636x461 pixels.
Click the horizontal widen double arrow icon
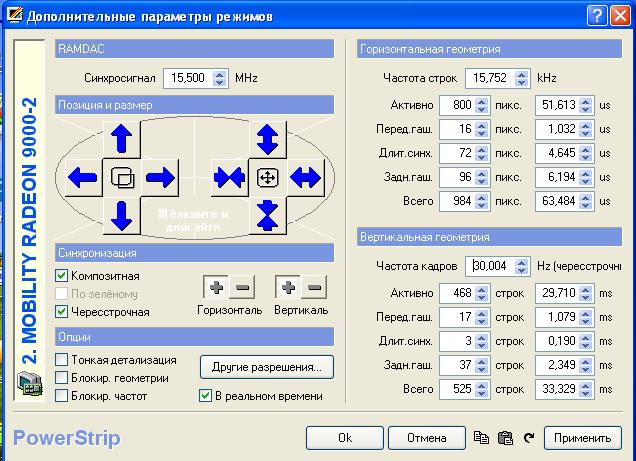[x=306, y=178]
